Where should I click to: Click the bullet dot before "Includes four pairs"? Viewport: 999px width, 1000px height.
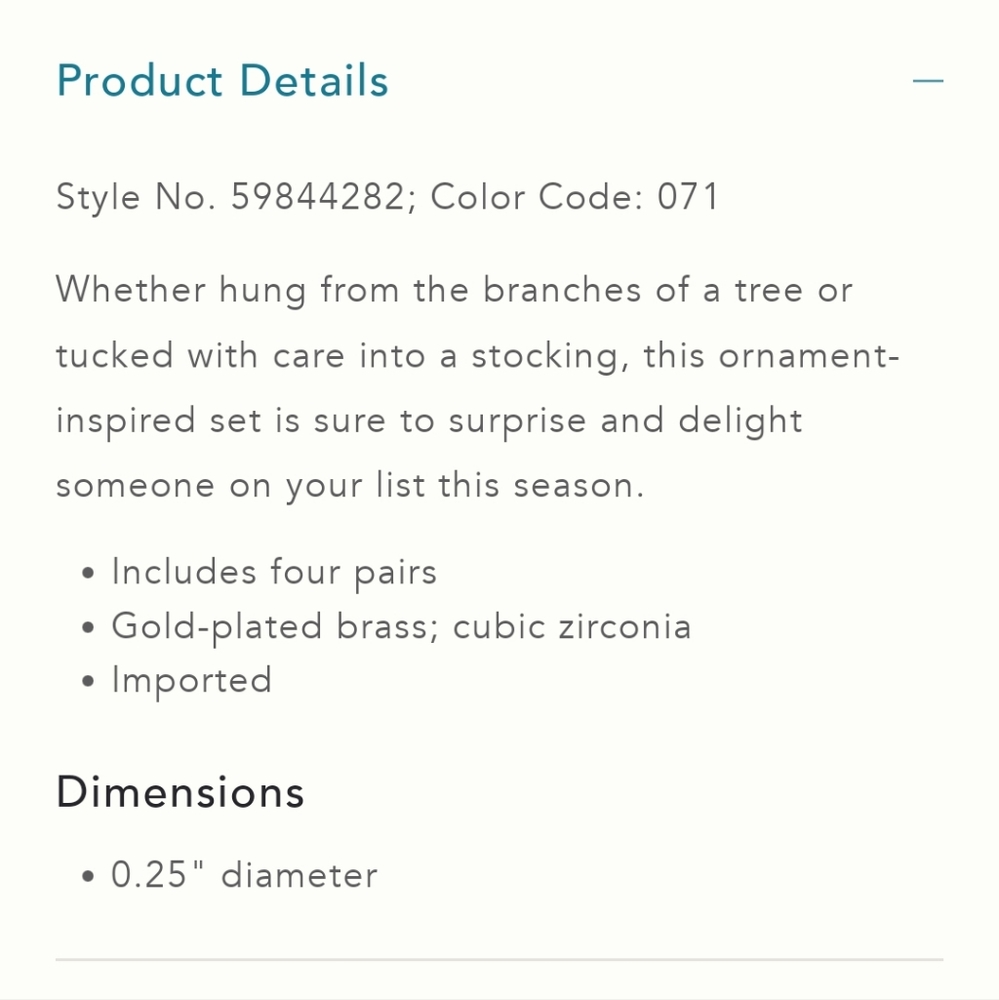88,573
